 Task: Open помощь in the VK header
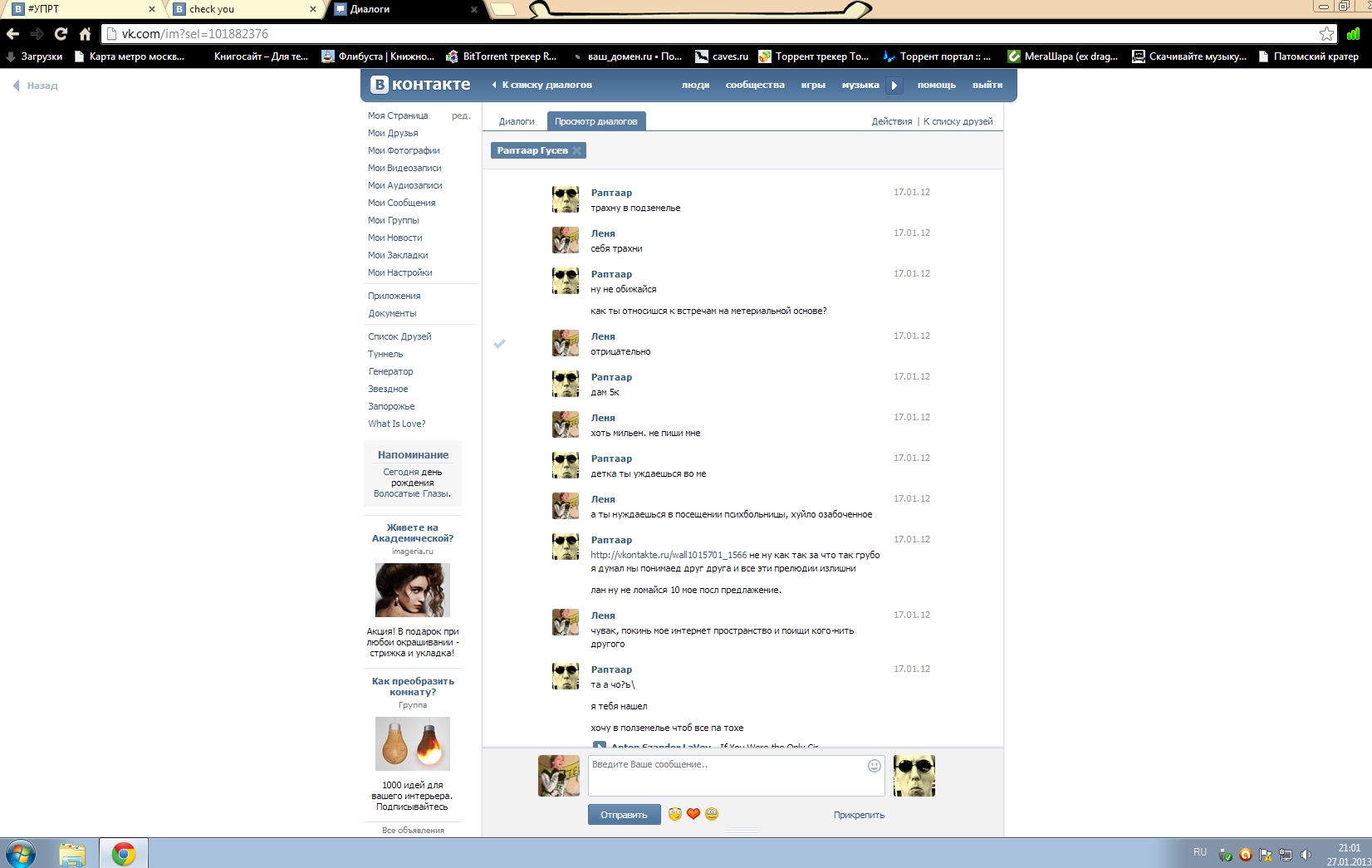click(937, 85)
